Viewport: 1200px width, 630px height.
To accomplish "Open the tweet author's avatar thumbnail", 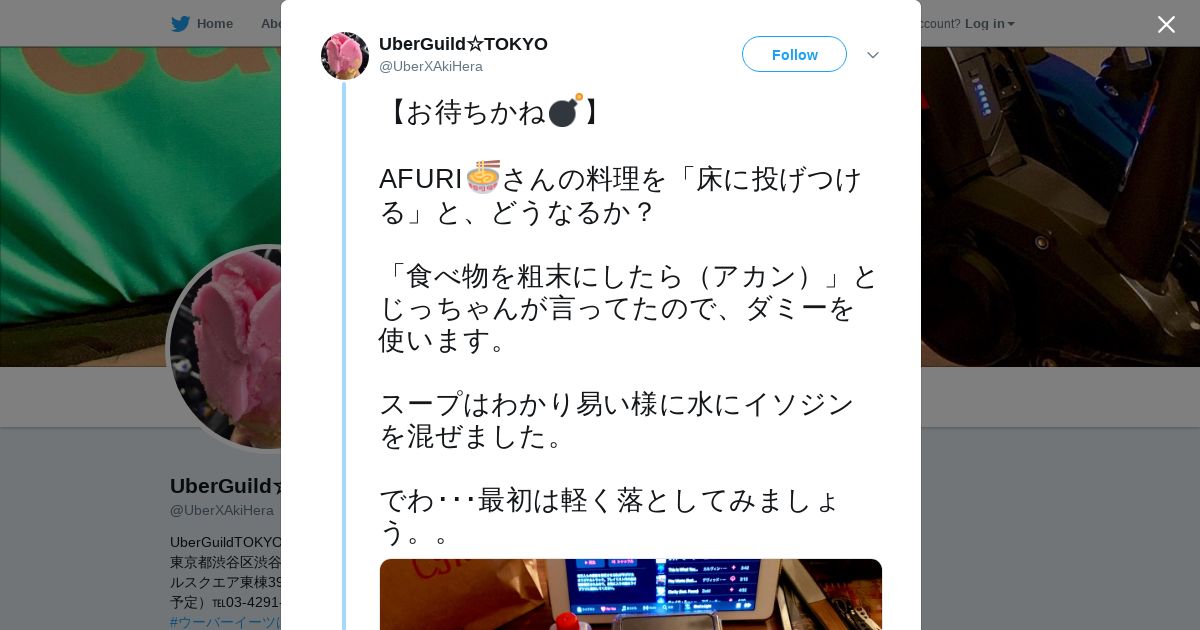I will click(345, 56).
